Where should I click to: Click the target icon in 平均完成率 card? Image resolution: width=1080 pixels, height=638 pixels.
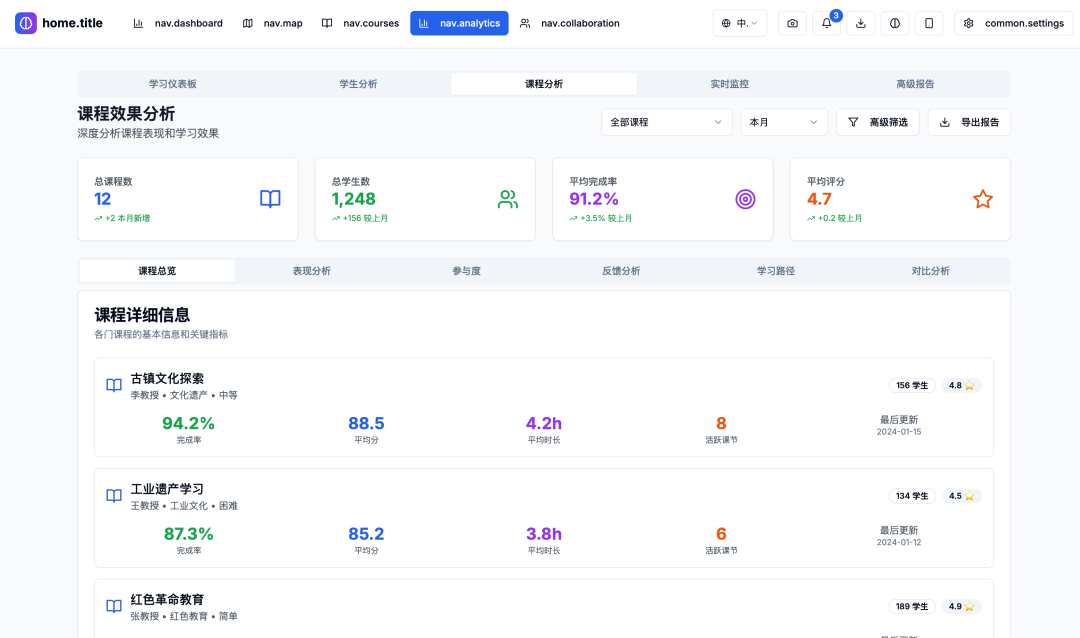click(745, 199)
